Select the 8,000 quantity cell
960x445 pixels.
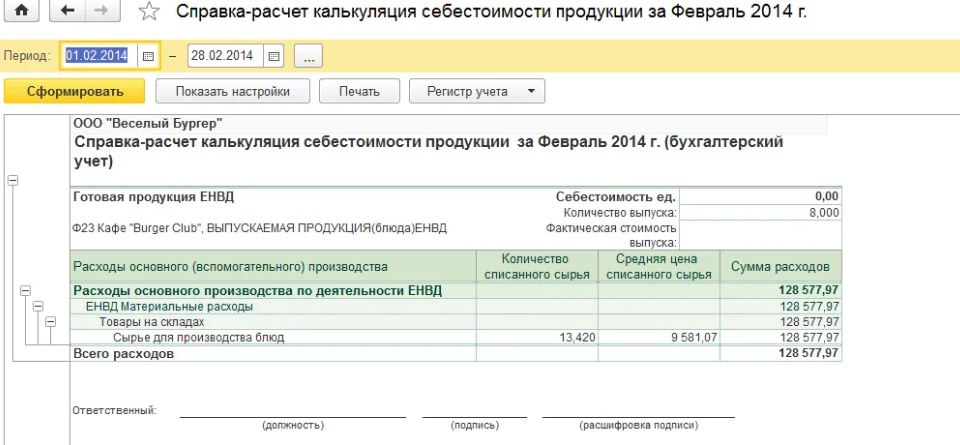[x=760, y=212]
